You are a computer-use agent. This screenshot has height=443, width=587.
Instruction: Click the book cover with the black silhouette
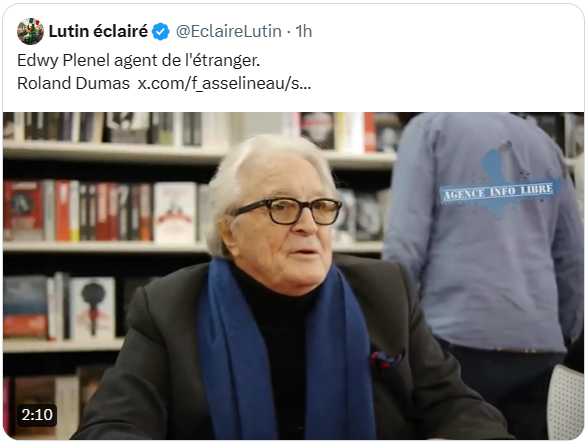[93, 308]
